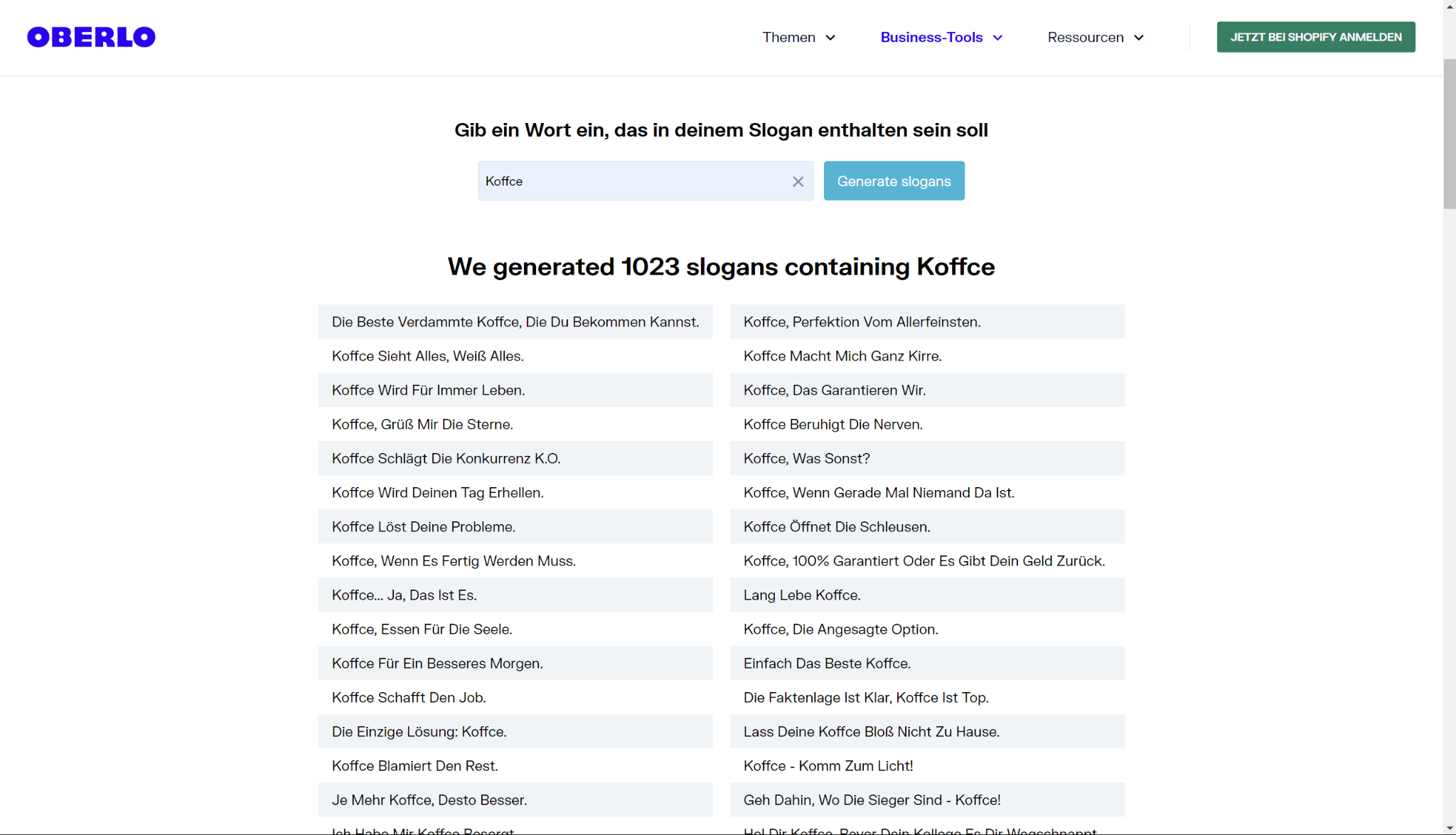Click into the Koffce text field
The image size is (1456, 835).
click(633, 181)
